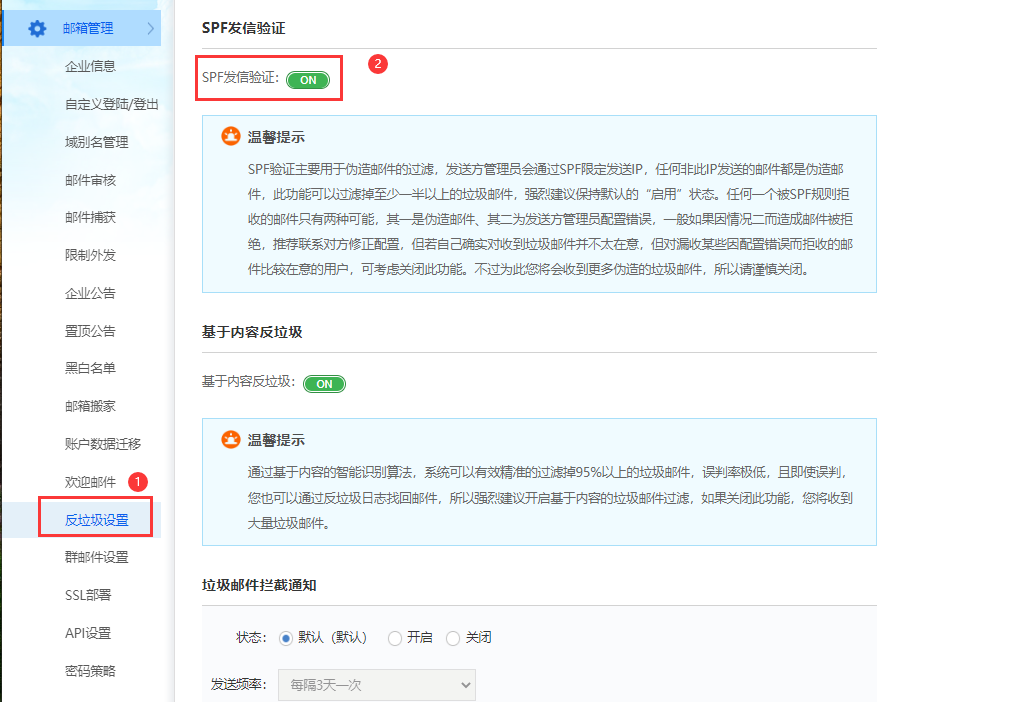Go to 自定义登陆/登出 settings

[111, 104]
